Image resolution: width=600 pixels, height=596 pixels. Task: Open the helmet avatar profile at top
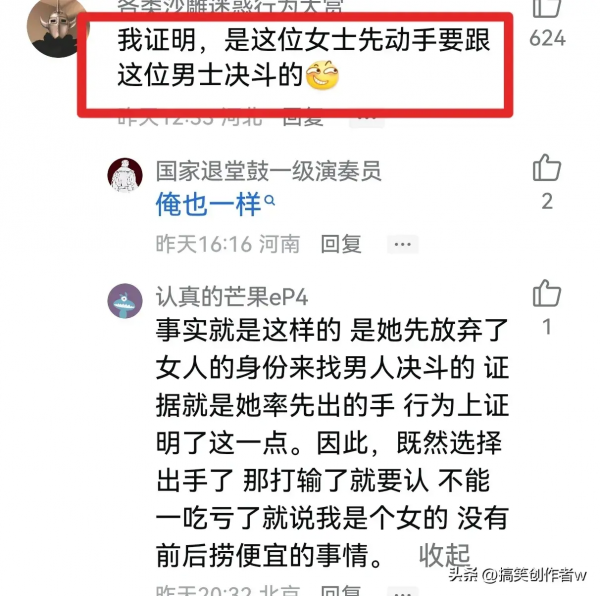(x=57, y=28)
